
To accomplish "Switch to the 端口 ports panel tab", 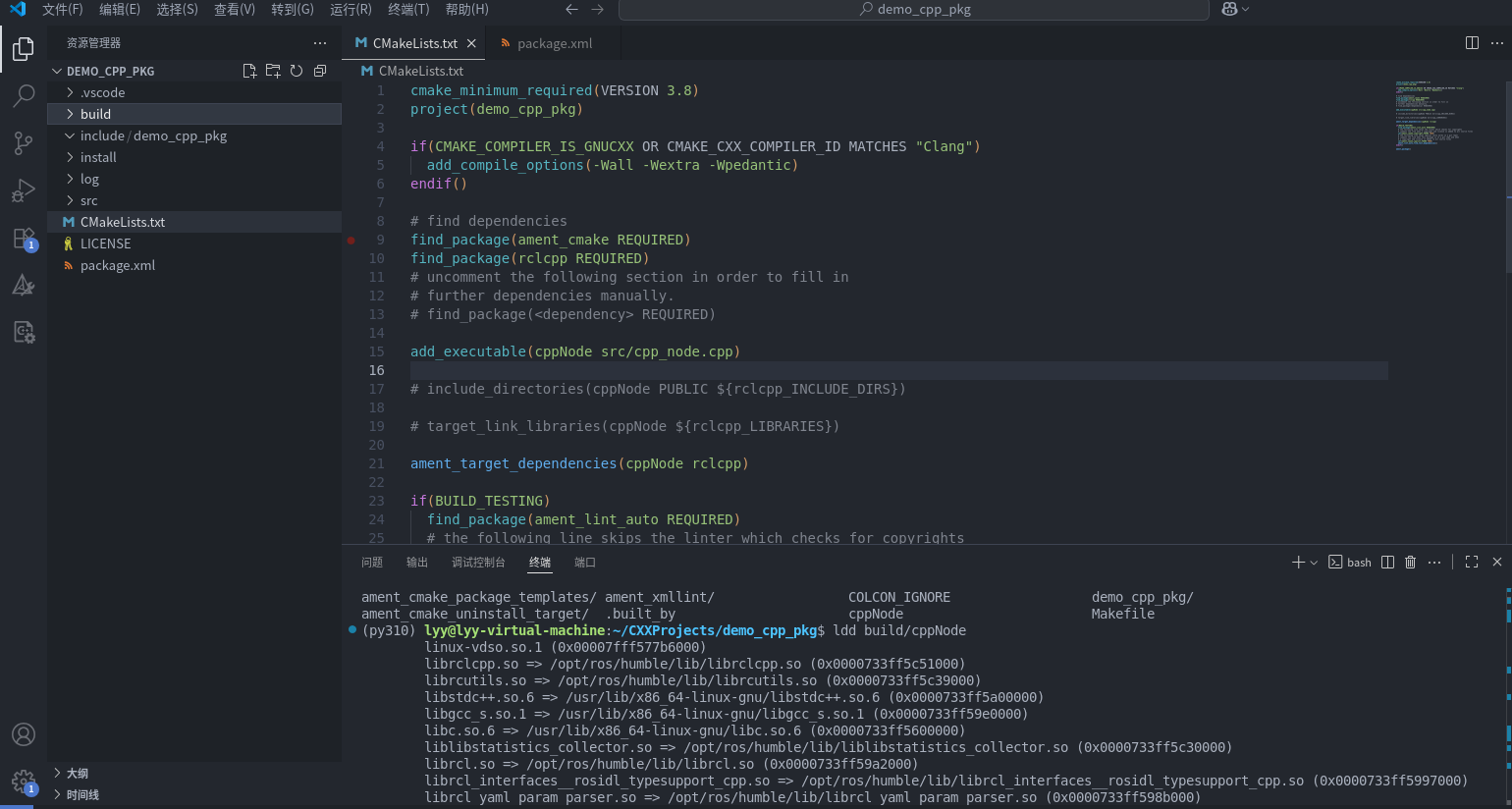I will (585, 563).
